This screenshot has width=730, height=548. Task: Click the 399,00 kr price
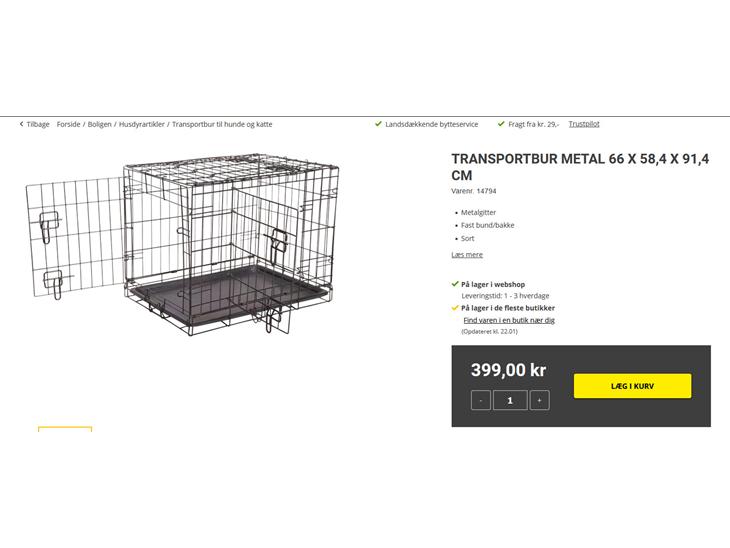pyautogui.click(x=508, y=370)
